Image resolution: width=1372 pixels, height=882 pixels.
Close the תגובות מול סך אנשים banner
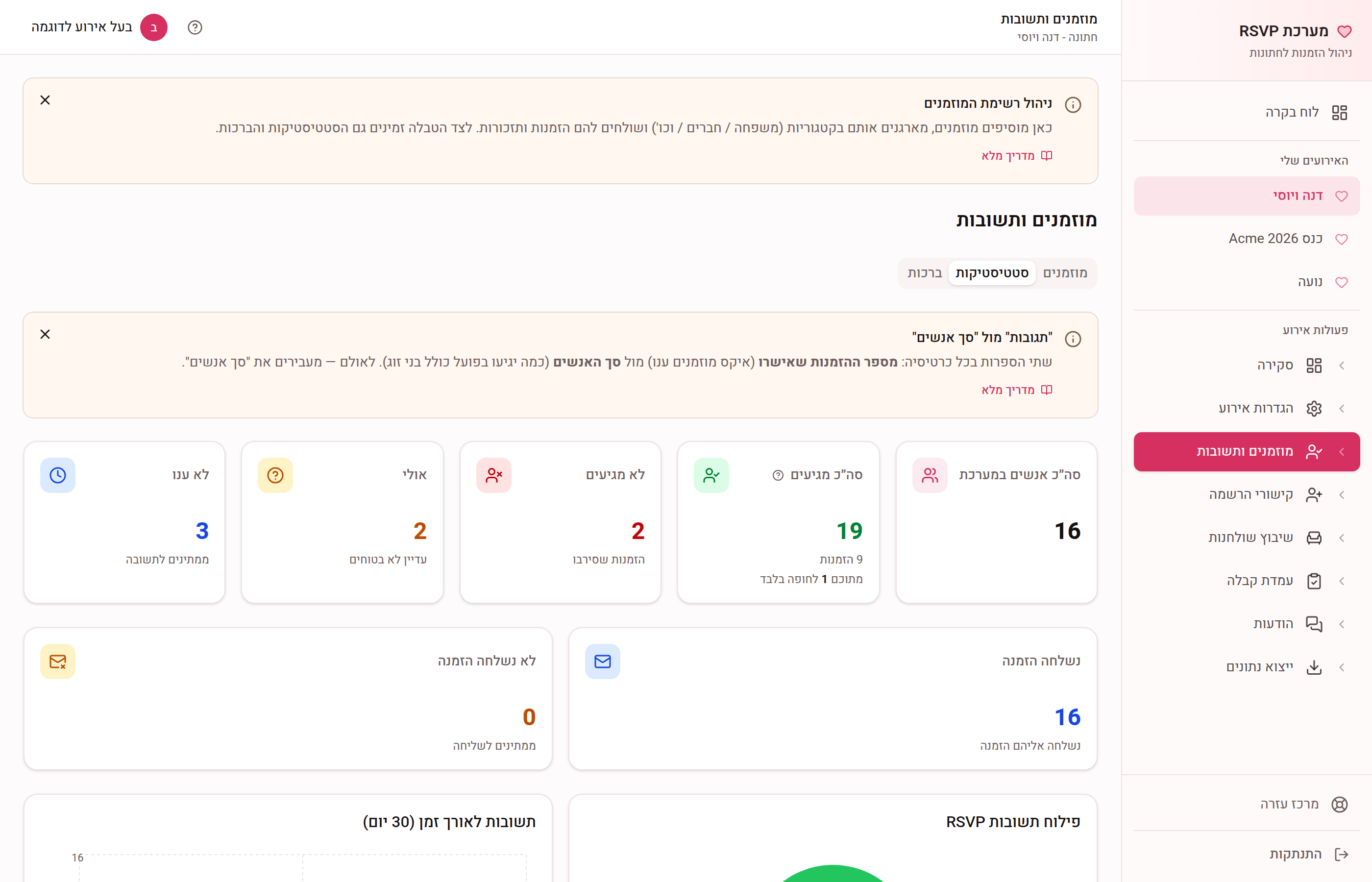(x=45, y=335)
